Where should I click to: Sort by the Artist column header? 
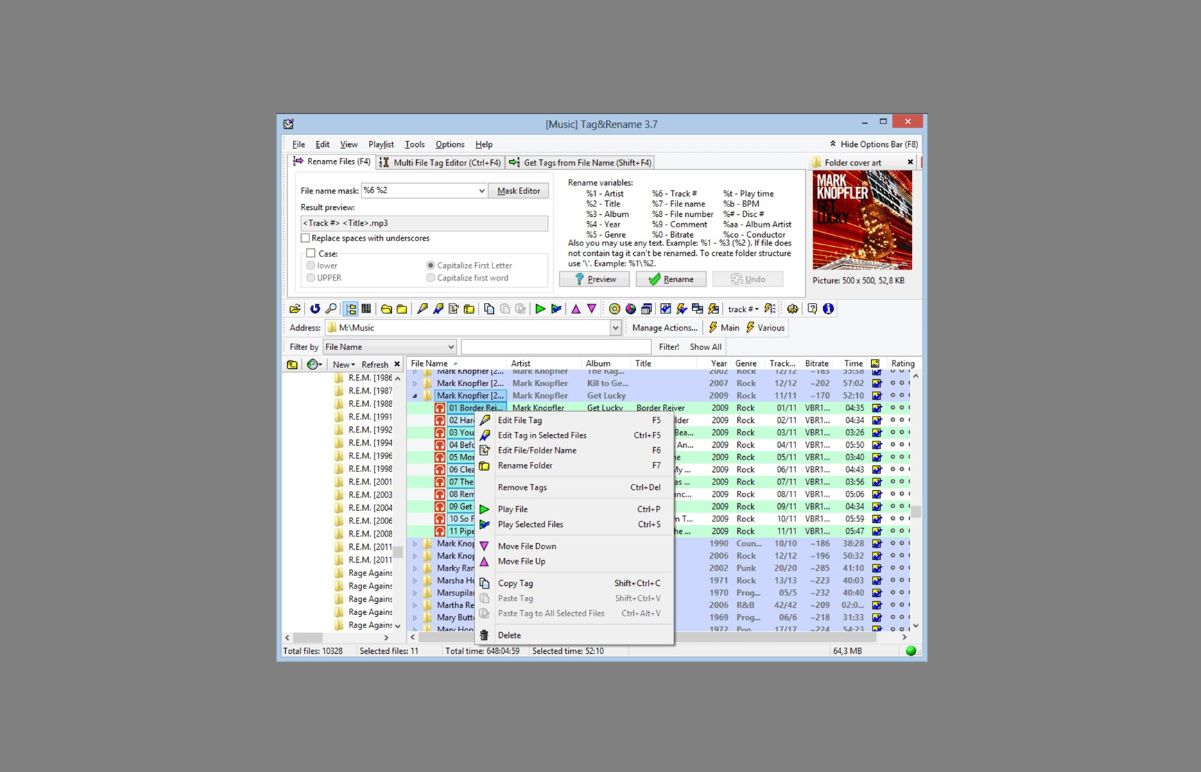click(x=545, y=364)
